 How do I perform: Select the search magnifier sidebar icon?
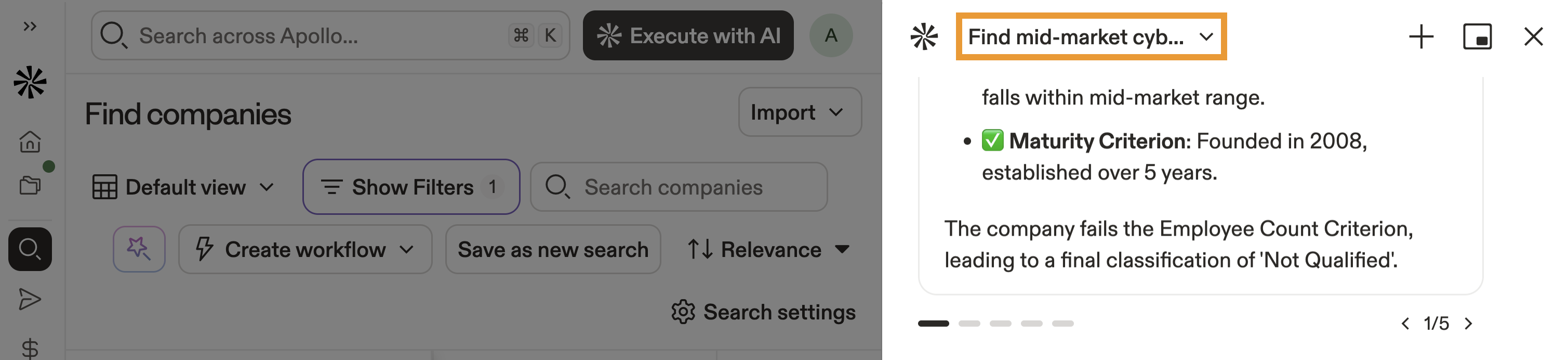[x=30, y=249]
